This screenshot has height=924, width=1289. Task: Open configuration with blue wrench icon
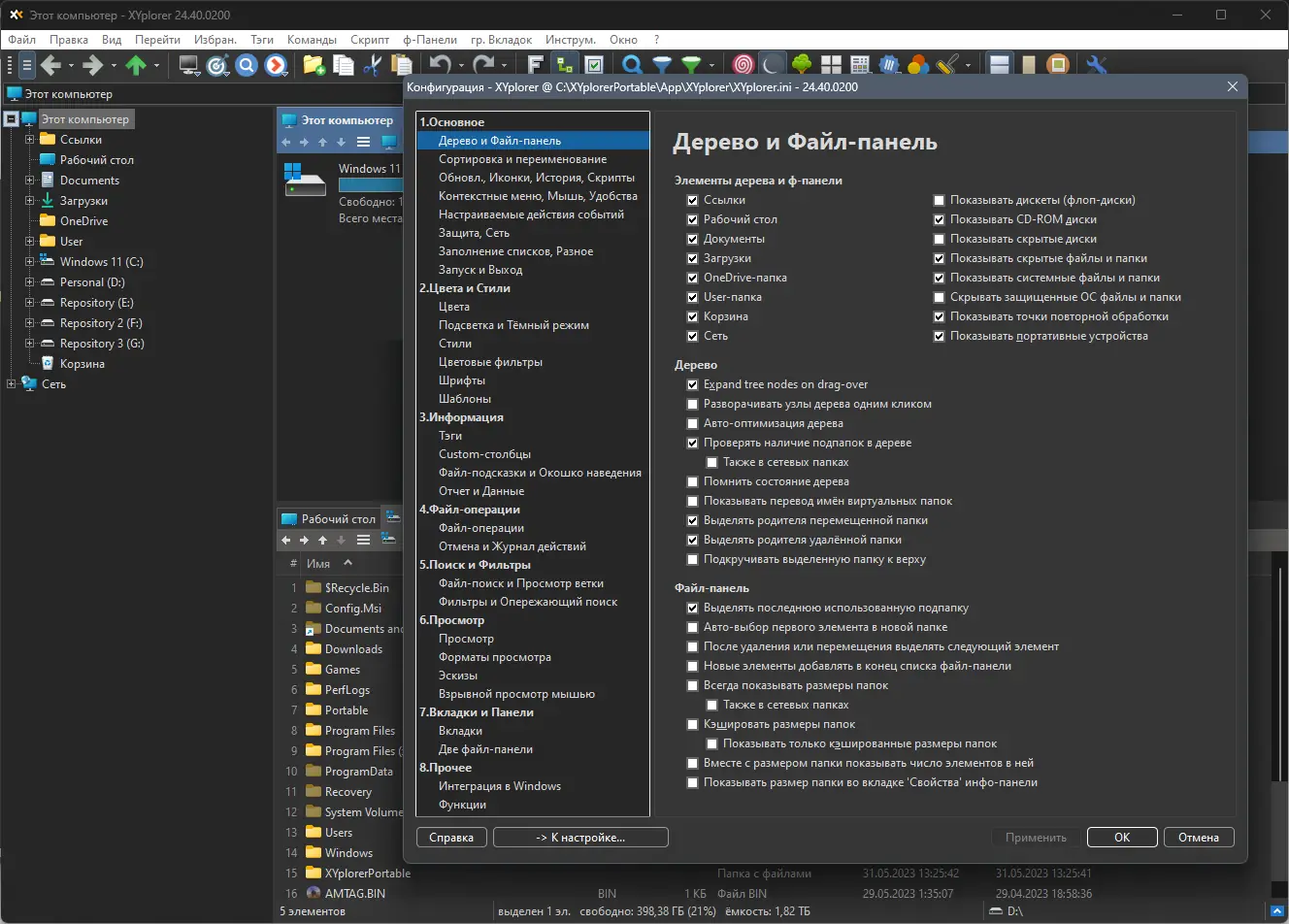tap(1097, 65)
